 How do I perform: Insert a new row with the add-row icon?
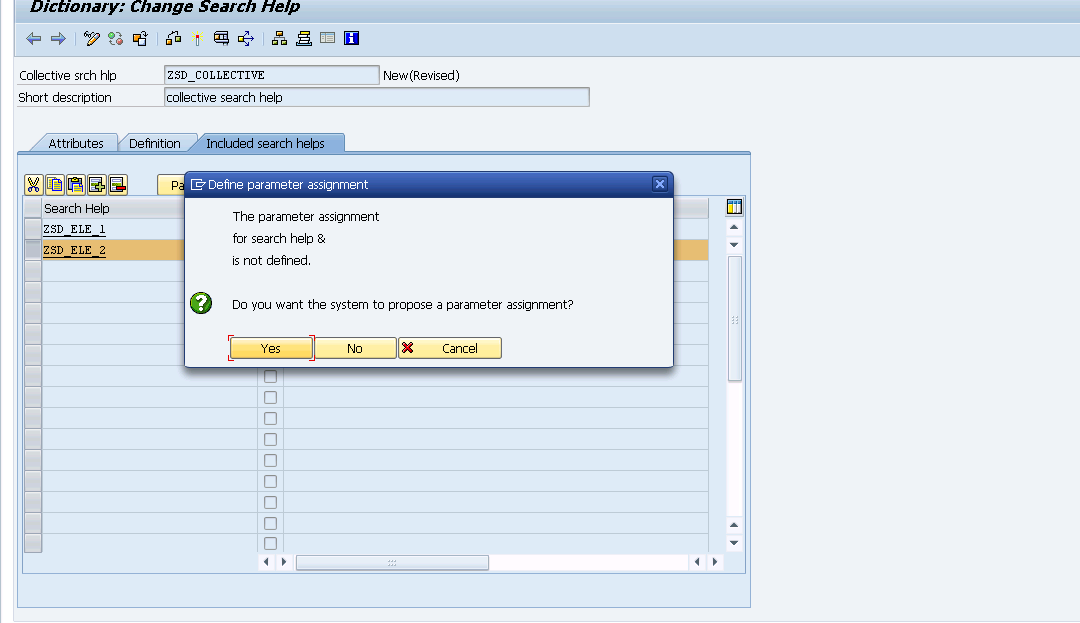97,184
